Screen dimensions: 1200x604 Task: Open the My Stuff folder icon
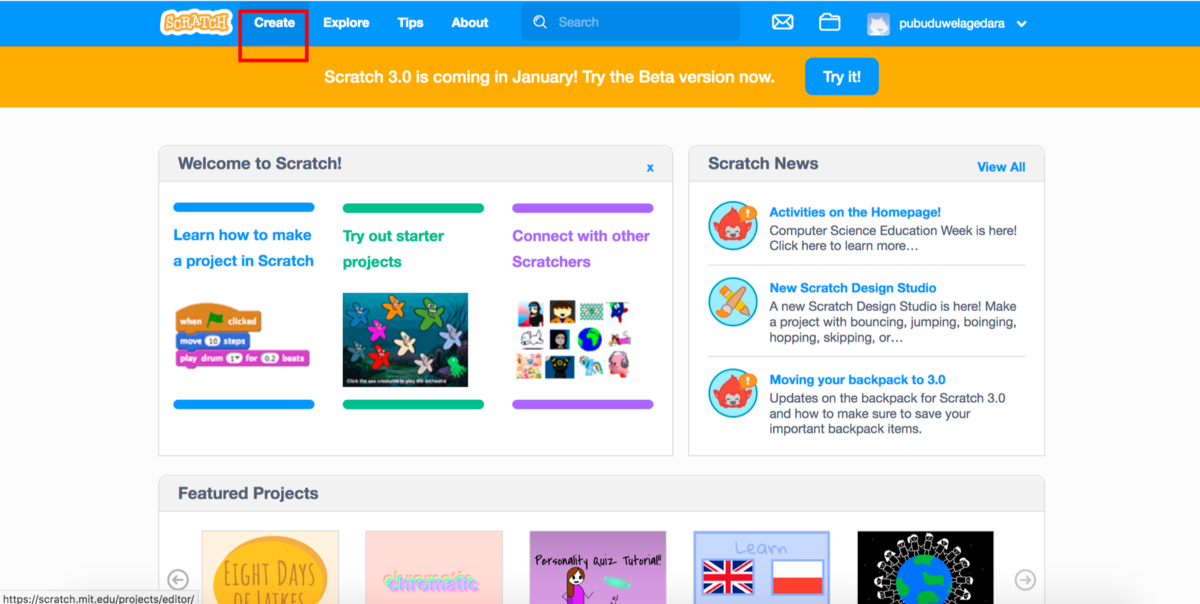829,22
